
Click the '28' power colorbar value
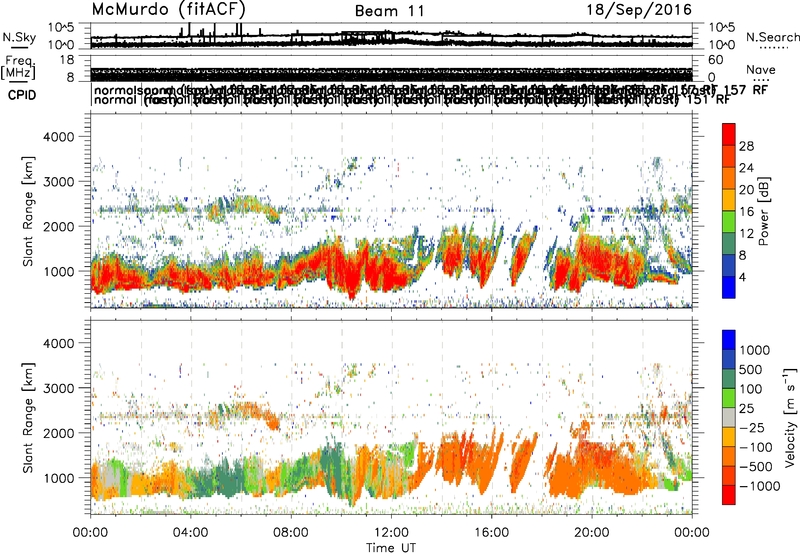[746, 146]
